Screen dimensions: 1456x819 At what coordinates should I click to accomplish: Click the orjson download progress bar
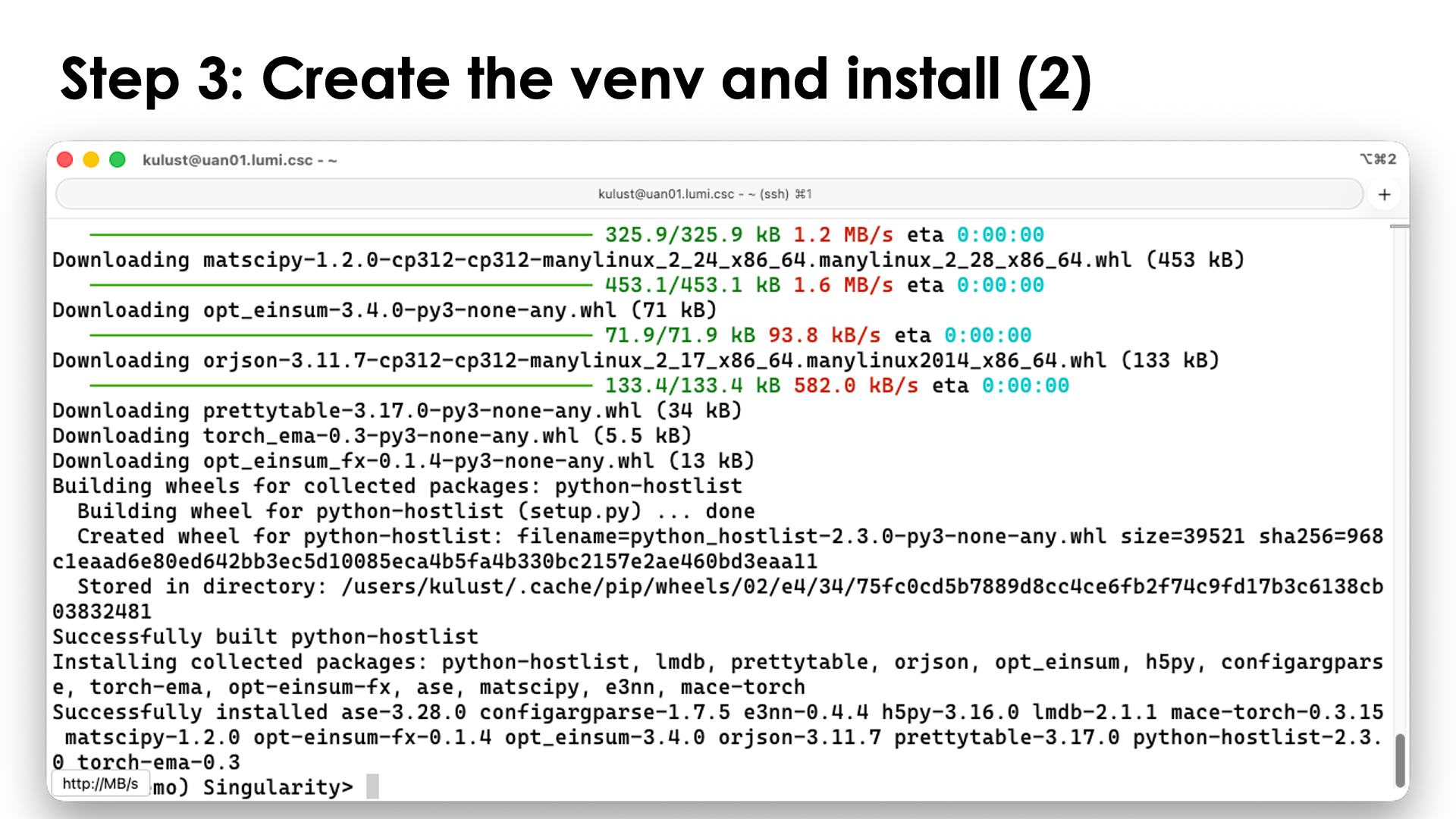341,385
